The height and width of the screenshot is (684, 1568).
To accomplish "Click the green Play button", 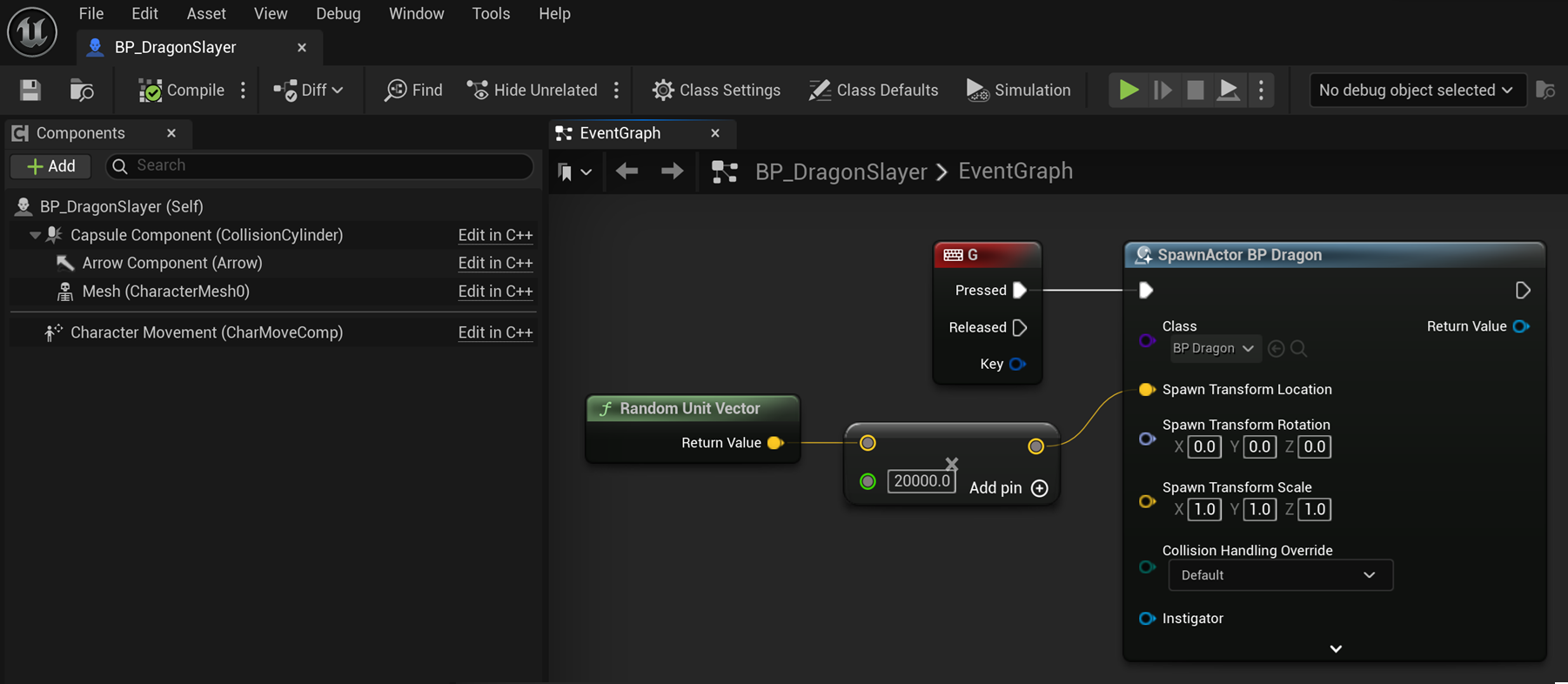I will (x=1129, y=90).
